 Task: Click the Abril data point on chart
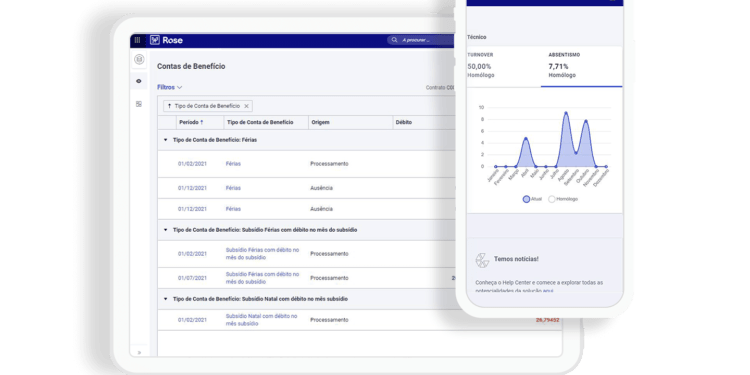tap(526, 138)
